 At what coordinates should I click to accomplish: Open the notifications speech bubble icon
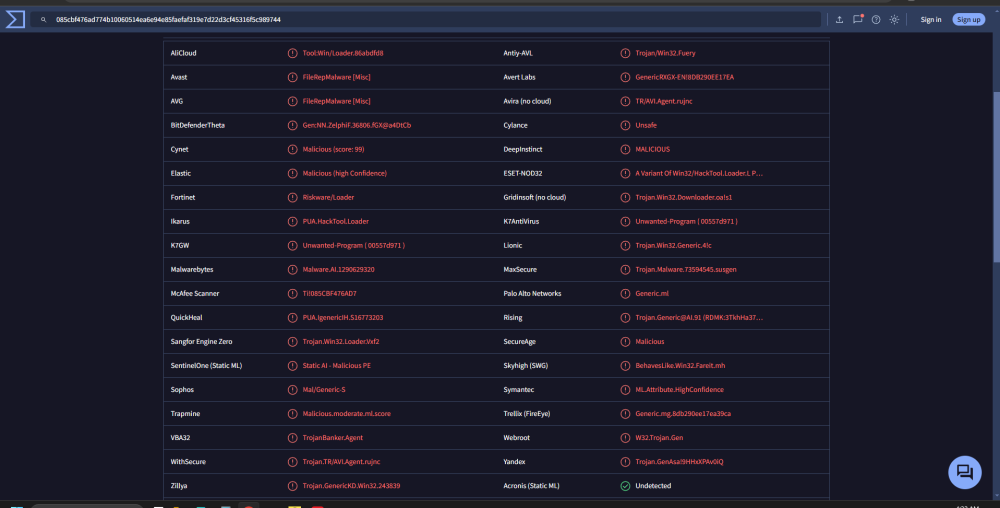(857, 19)
